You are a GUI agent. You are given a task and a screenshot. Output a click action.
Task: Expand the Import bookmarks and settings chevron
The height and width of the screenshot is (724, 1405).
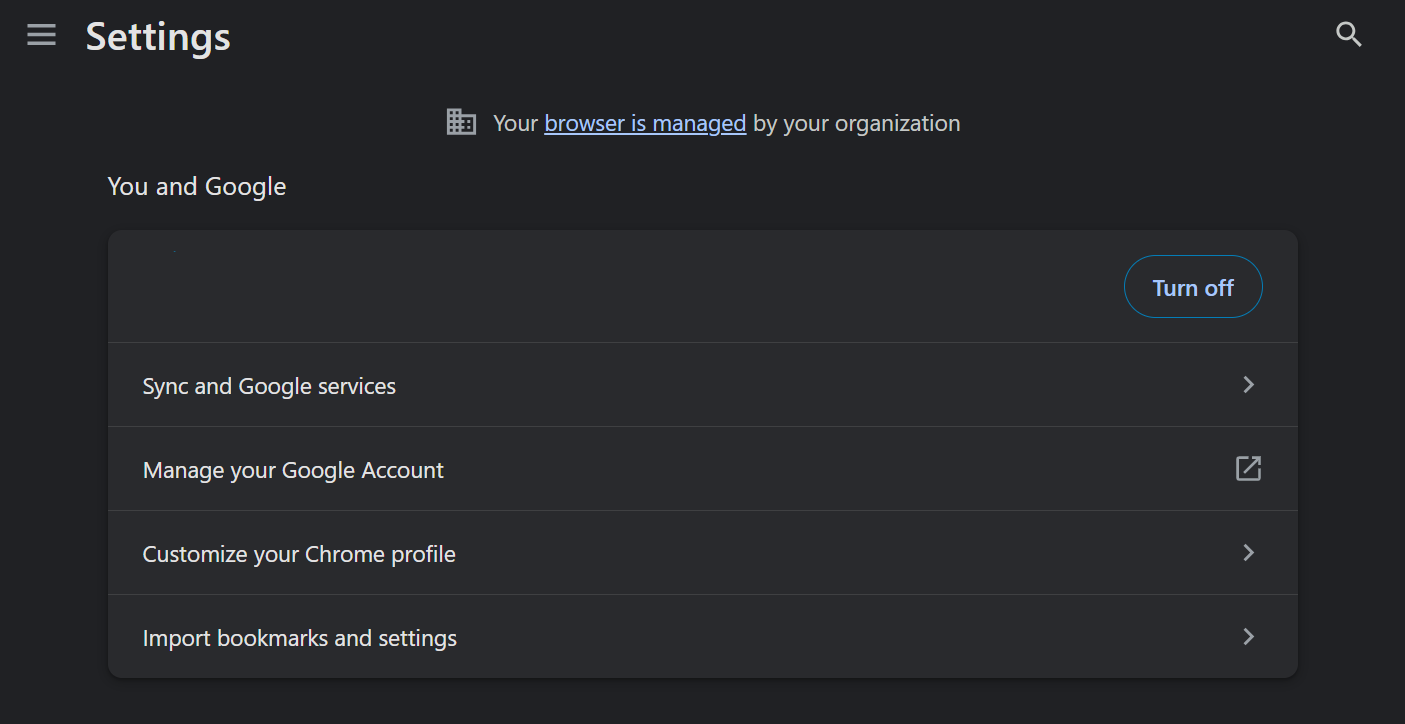tap(1248, 637)
